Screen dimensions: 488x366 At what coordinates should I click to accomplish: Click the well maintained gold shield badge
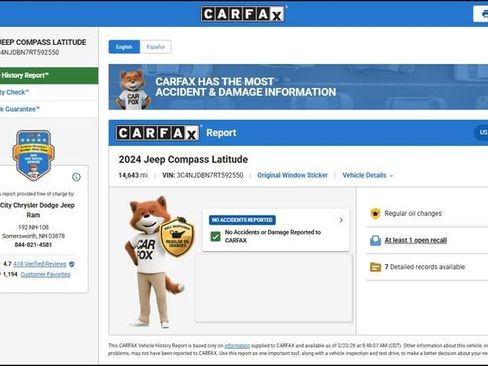tap(177, 237)
